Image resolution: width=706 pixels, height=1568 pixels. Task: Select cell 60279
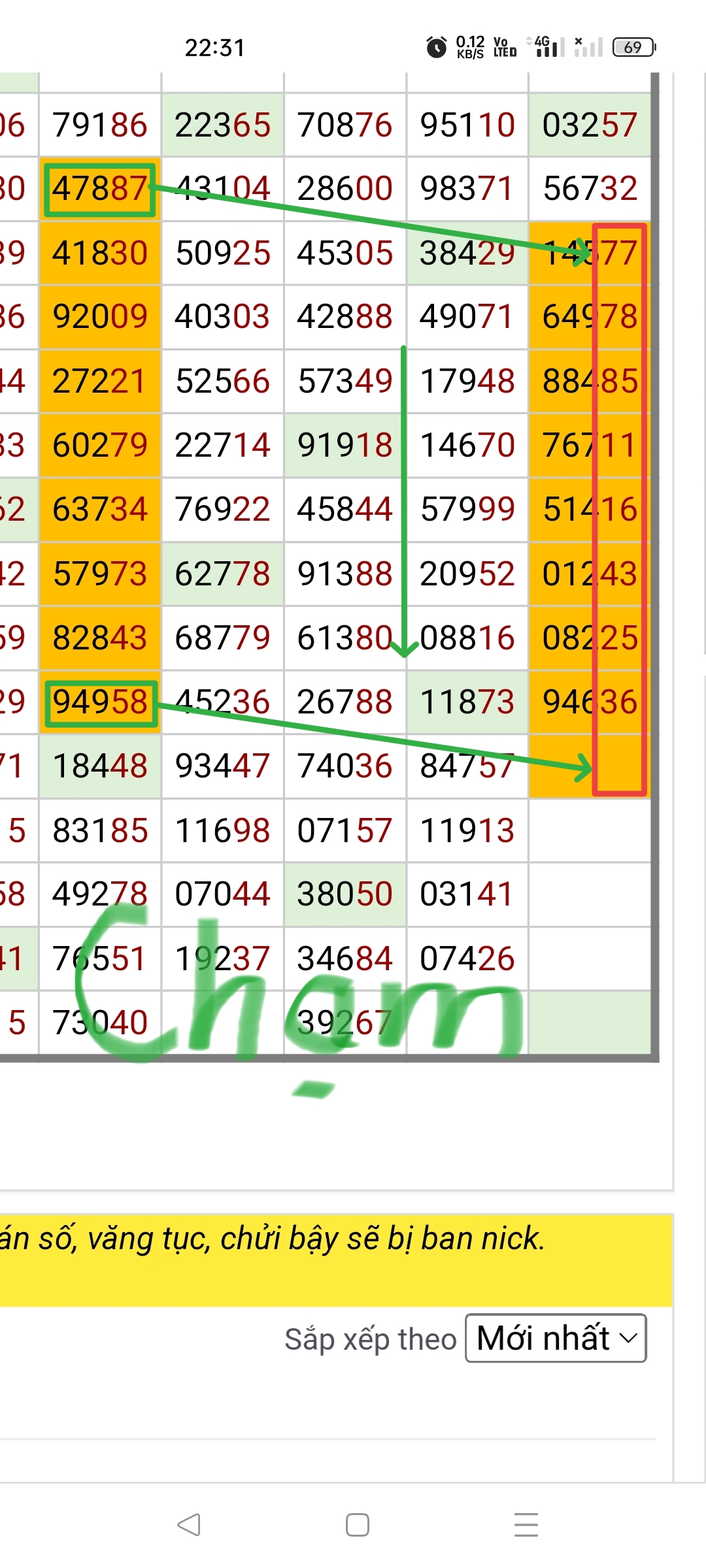[x=100, y=446]
